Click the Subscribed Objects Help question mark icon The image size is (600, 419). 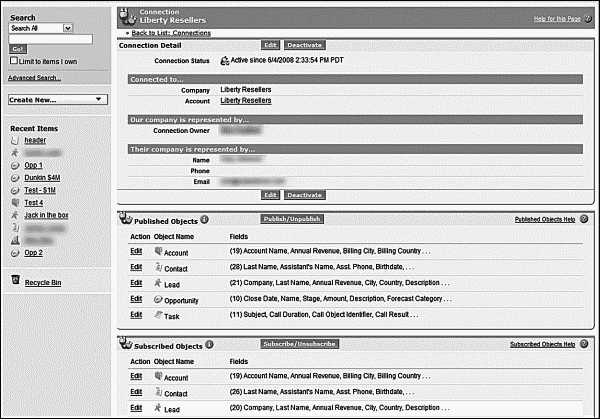[584, 344]
